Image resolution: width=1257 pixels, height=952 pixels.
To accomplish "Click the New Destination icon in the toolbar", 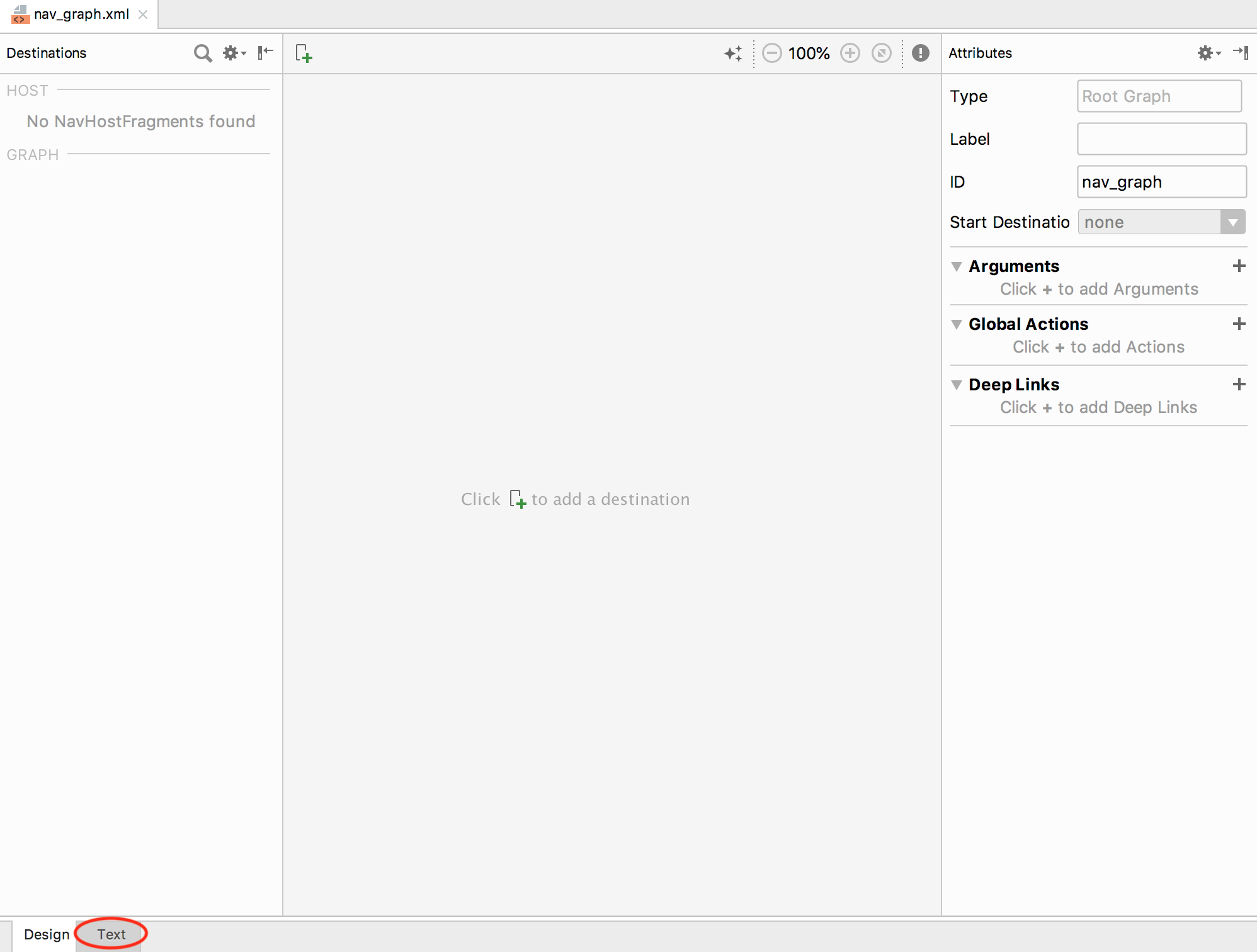I will (x=304, y=53).
